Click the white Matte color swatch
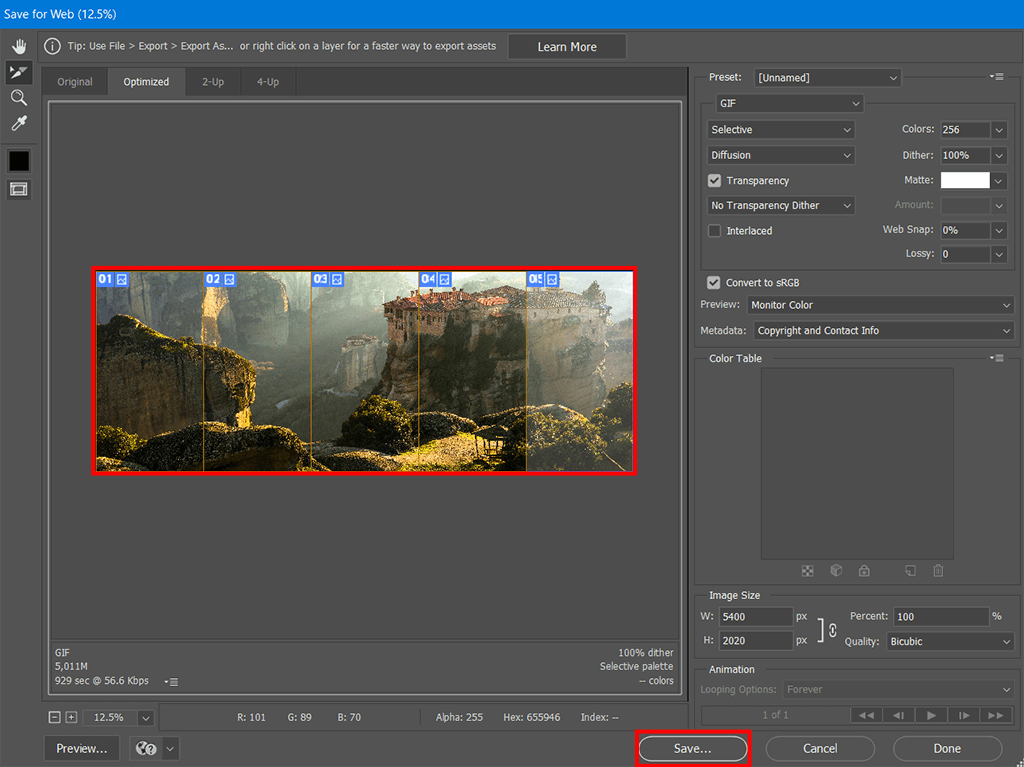Image resolution: width=1024 pixels, height=767 pixels. pos(964,180)
